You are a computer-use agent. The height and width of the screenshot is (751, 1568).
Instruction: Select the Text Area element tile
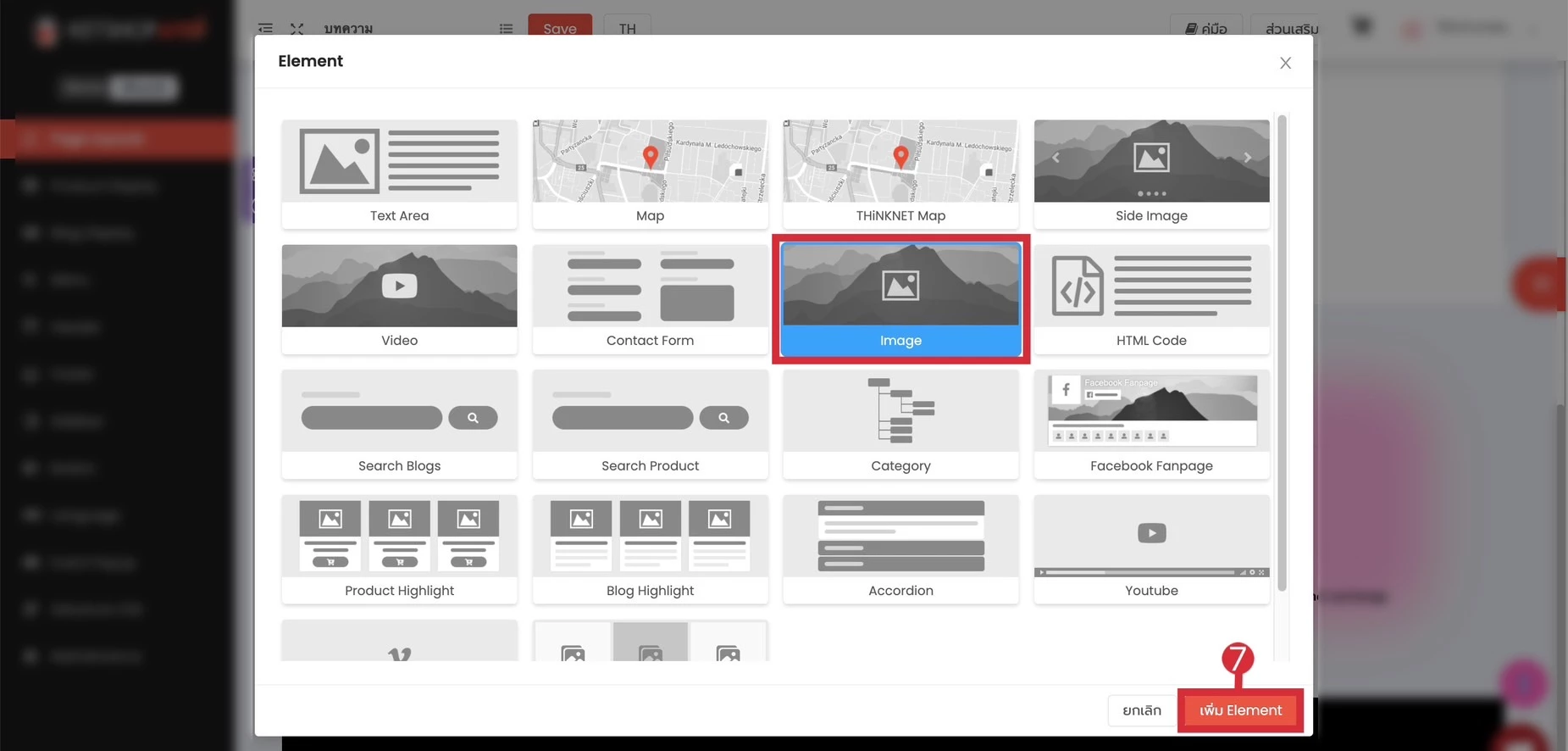tap(399, 174)
